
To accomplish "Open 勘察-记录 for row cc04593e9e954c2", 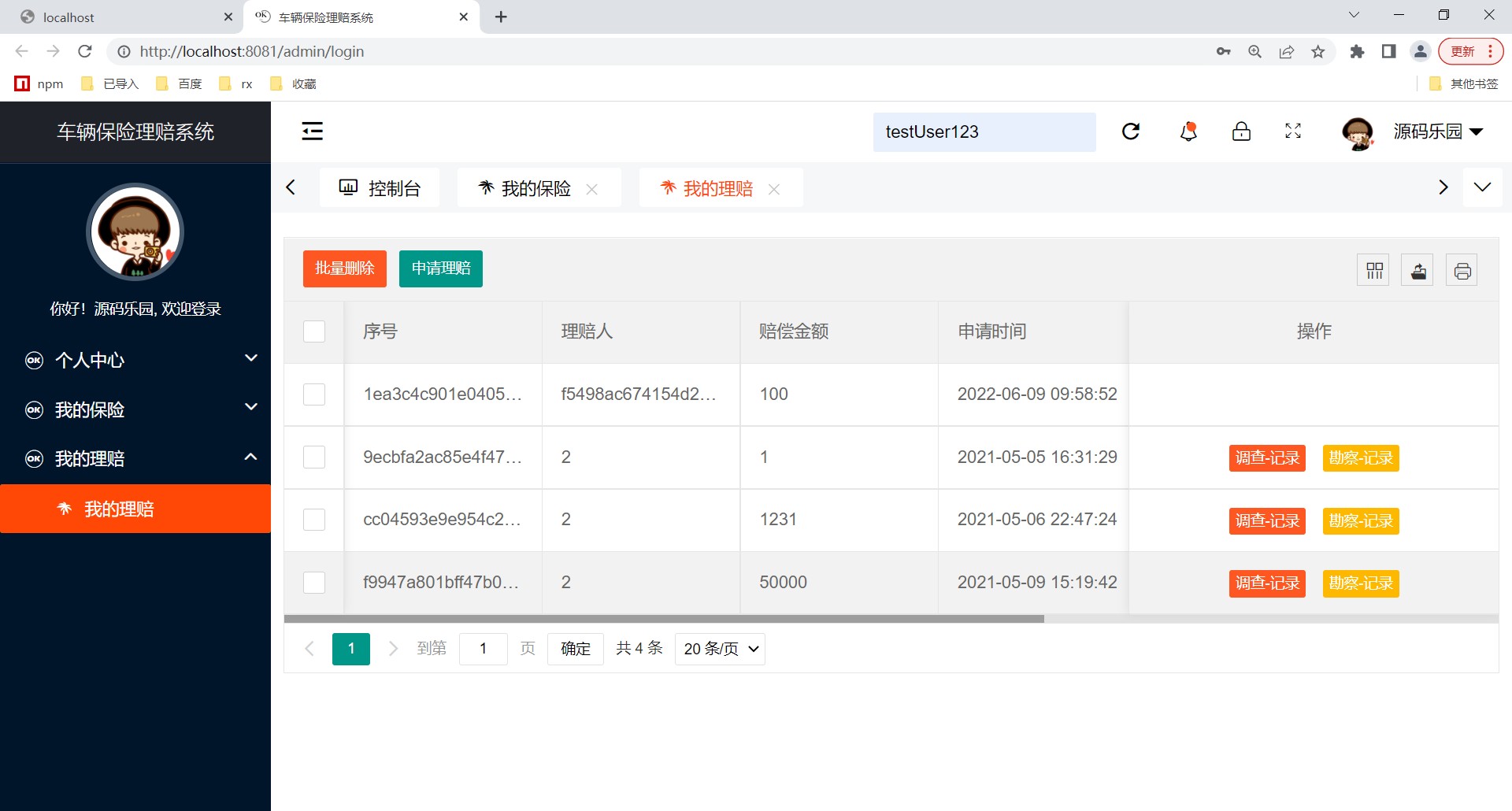I will coord(1361,520).
